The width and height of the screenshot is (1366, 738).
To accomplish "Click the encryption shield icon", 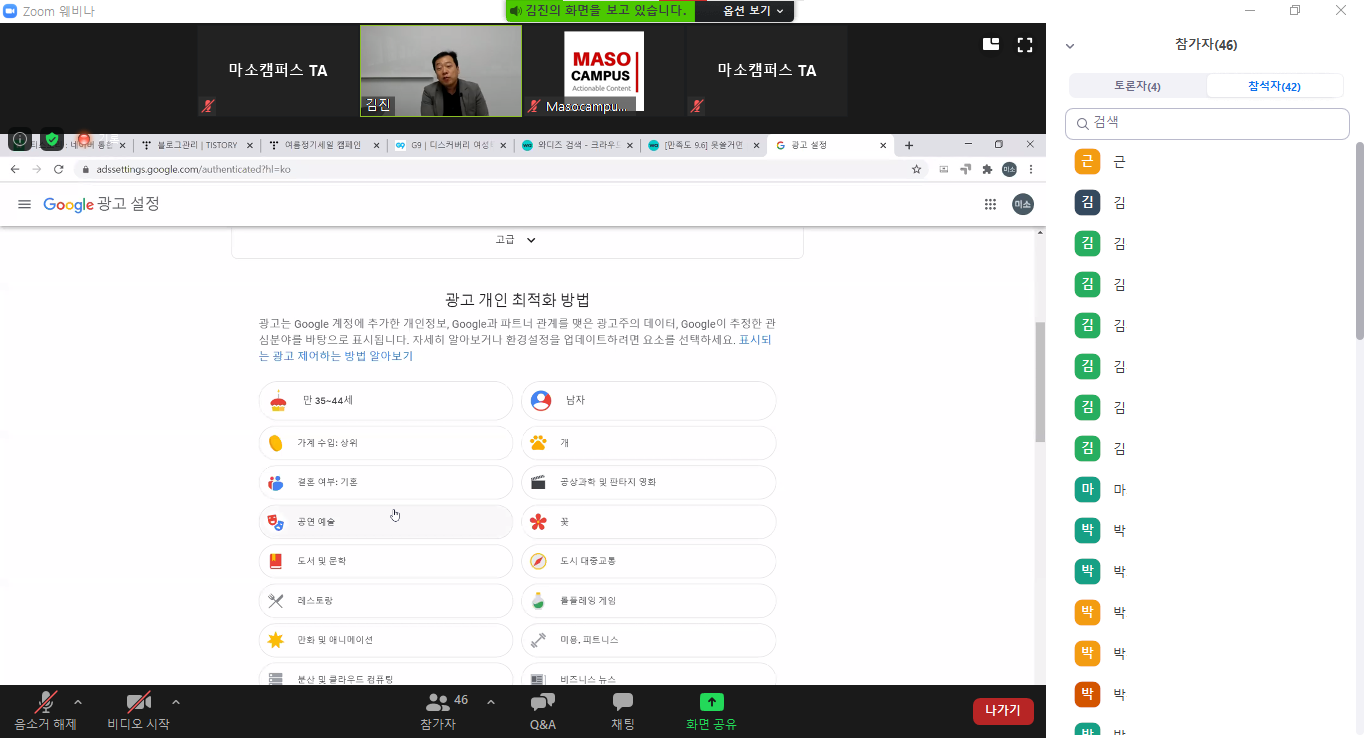I will pyautogui.click(x=51, y=139).
